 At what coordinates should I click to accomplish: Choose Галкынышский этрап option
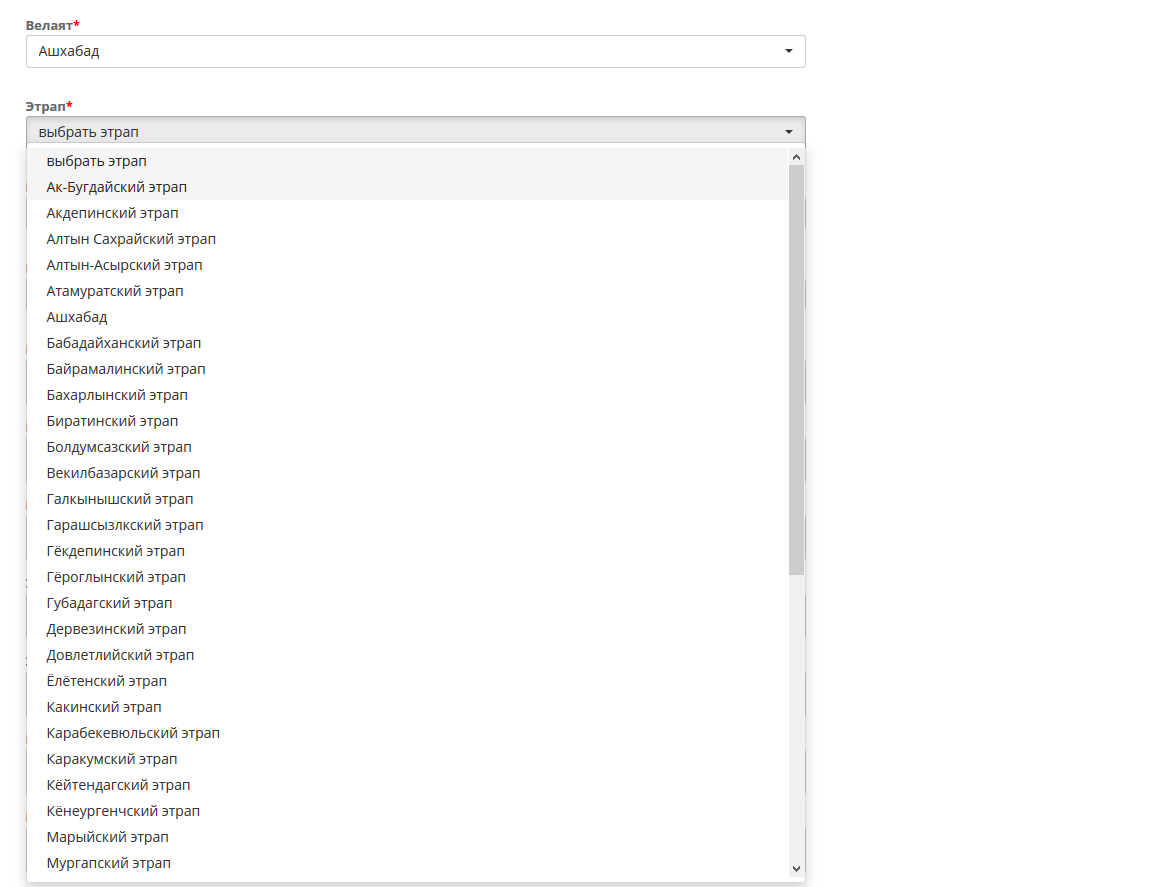coord(408,500)
